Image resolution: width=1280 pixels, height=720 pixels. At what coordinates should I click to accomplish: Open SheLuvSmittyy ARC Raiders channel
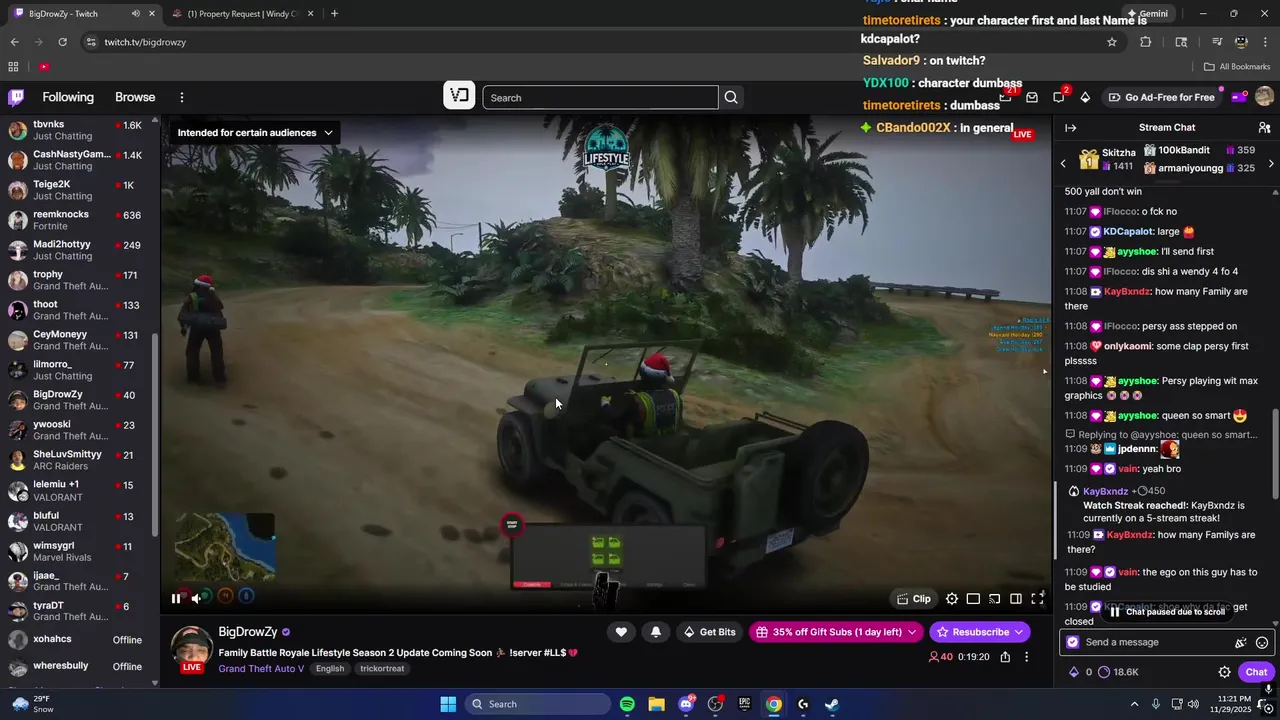[78, 460]
